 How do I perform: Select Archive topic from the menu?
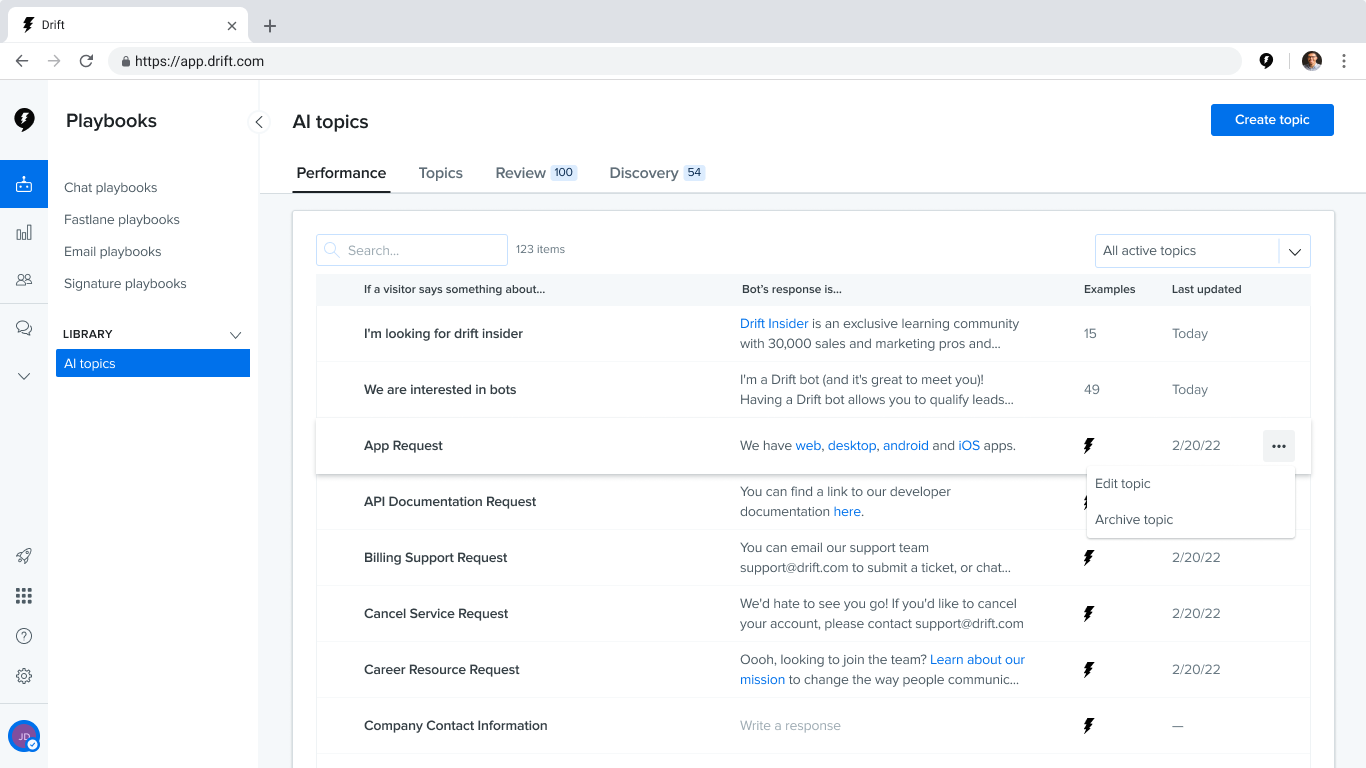(1191, 520)
